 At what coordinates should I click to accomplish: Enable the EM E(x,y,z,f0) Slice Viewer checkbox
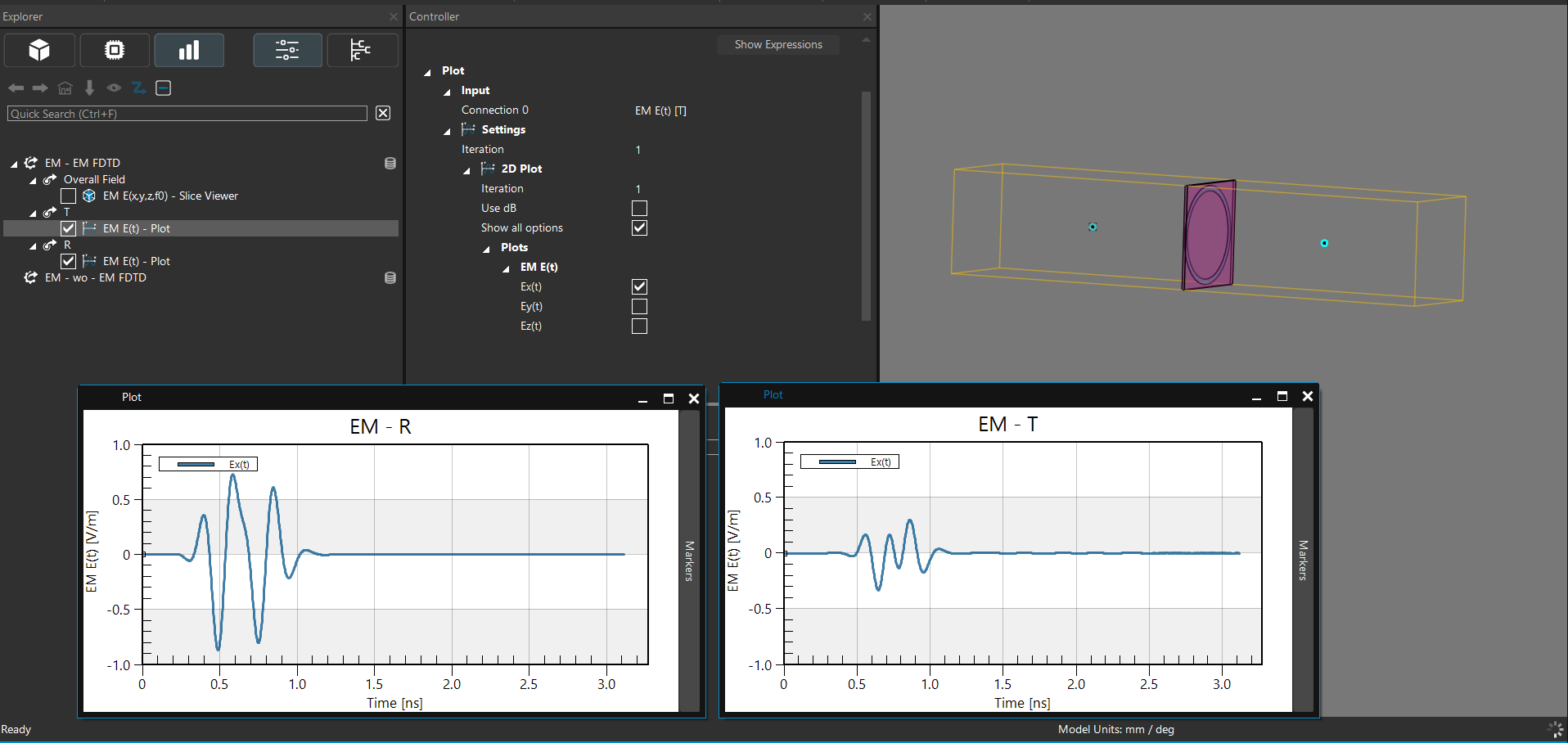[69, 196]
